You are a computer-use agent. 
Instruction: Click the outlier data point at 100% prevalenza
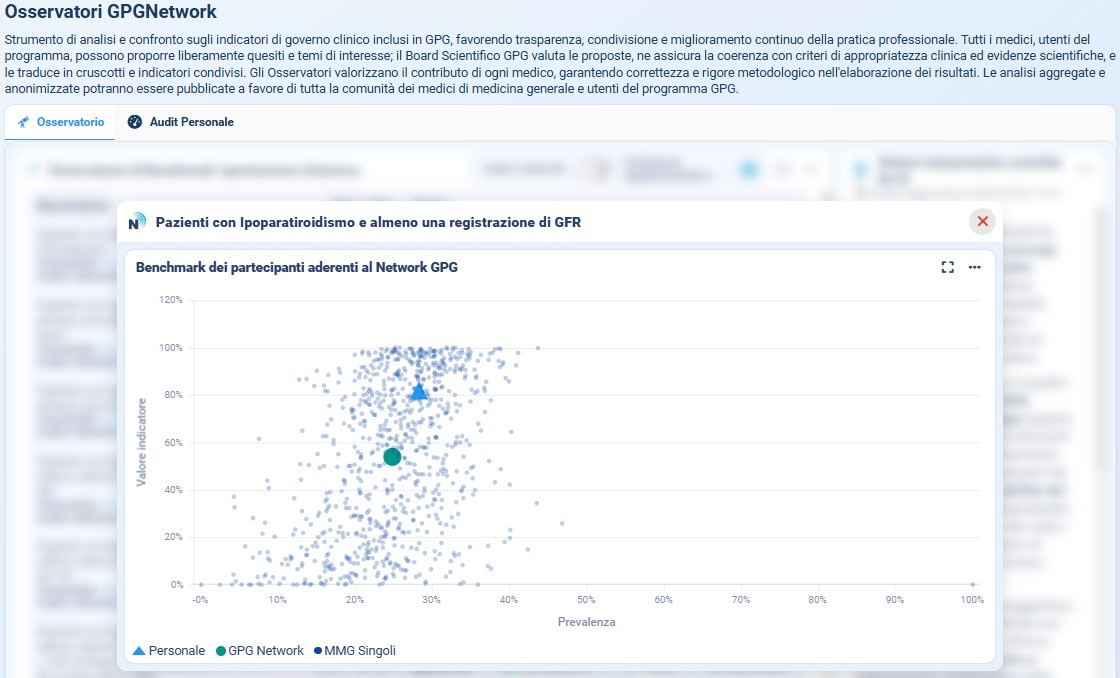[x=973, y=584]
